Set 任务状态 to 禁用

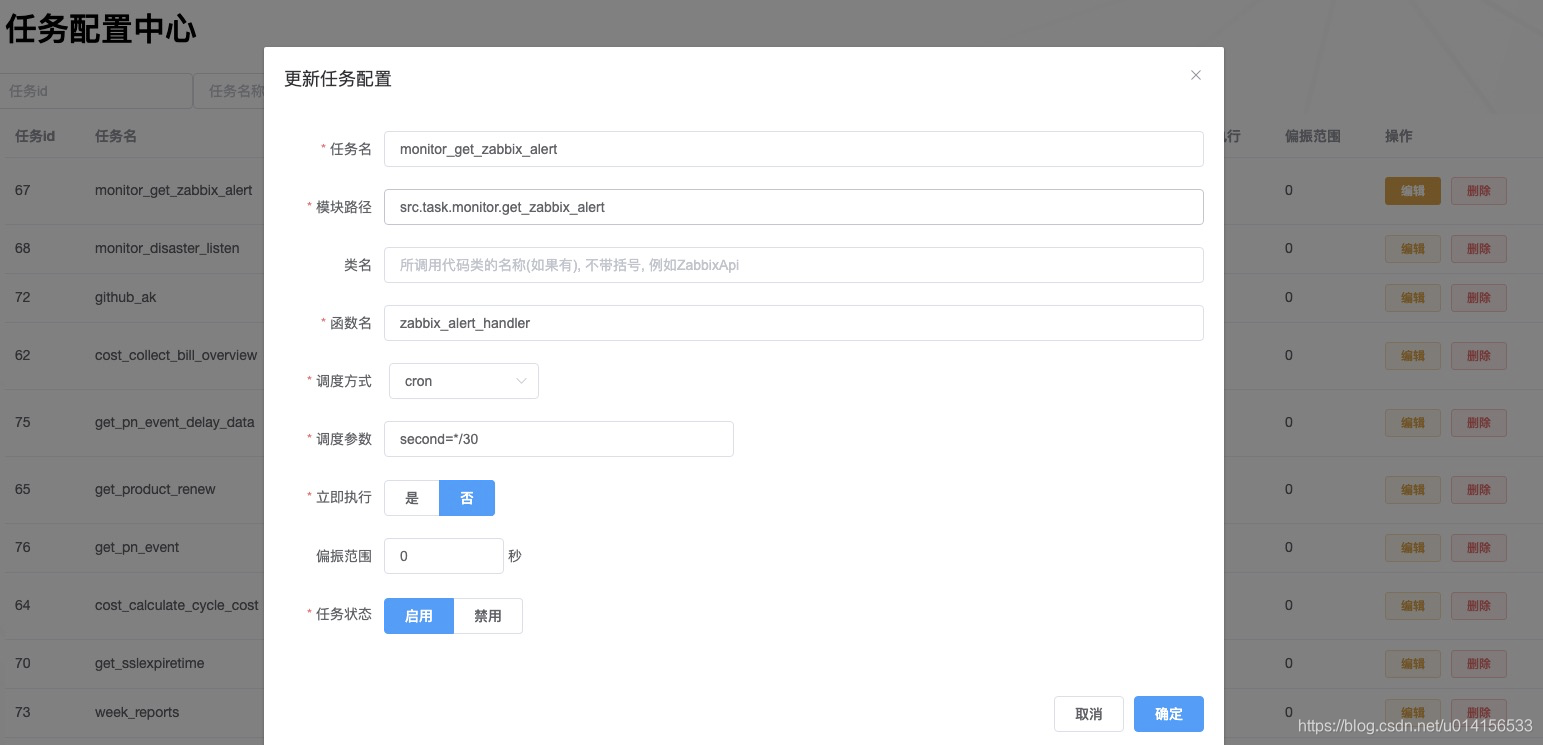pyautogui.click(x=488, y=616)
